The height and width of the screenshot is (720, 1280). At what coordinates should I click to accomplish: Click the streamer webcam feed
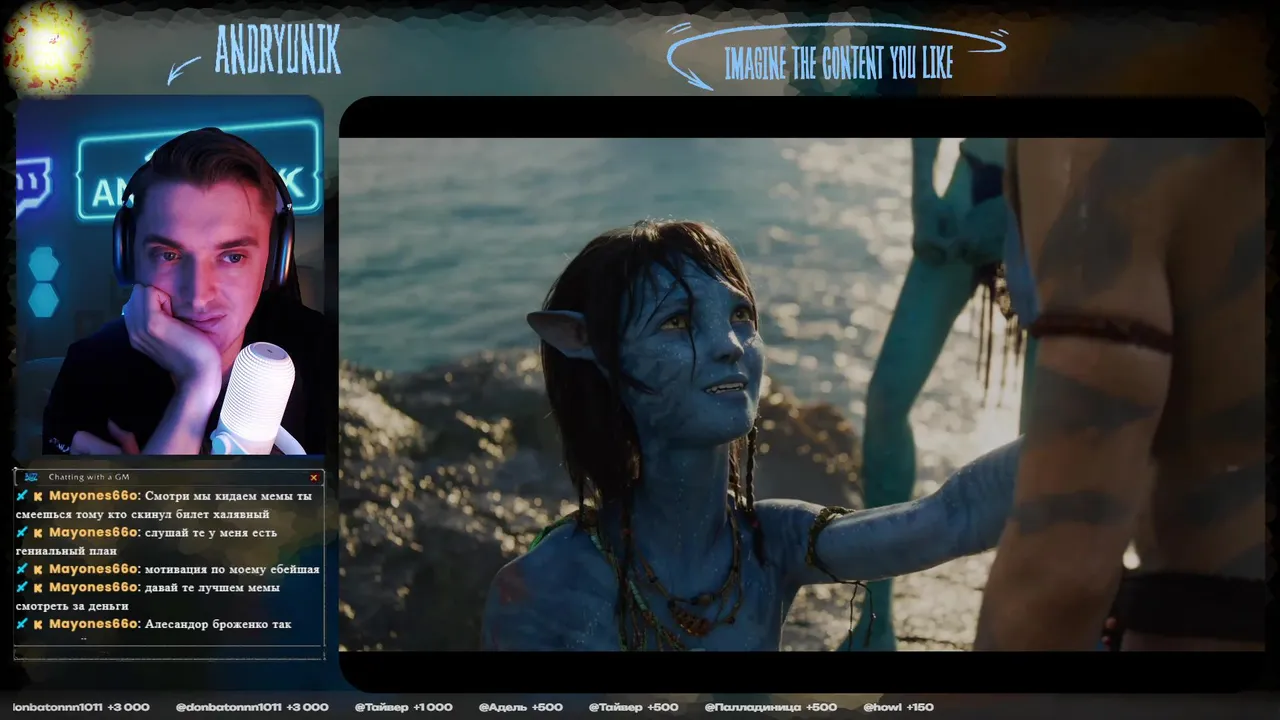pyautogui.click(x=170, y=275)
